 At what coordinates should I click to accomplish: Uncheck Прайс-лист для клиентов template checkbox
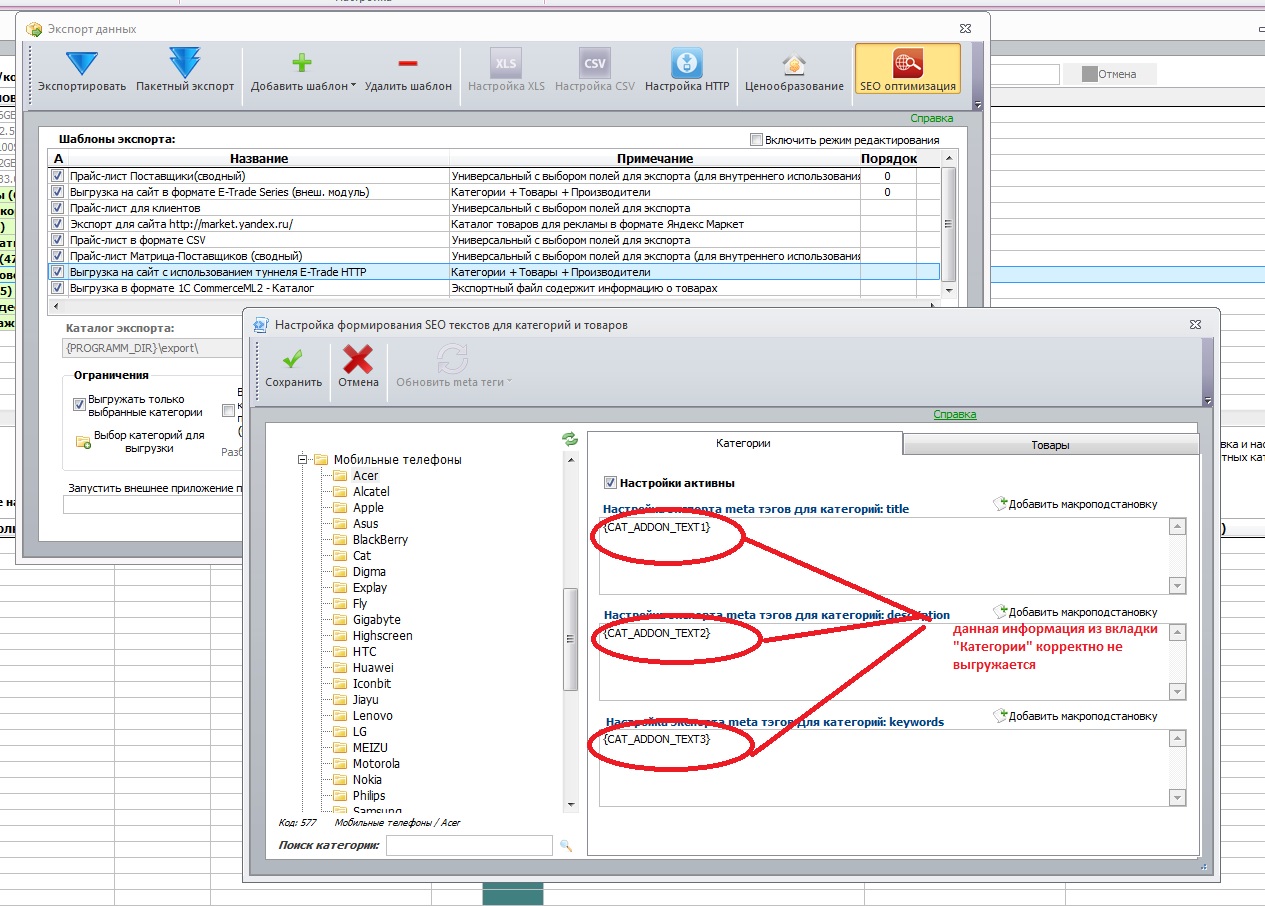pyautogui.click(x=58, y=208)
